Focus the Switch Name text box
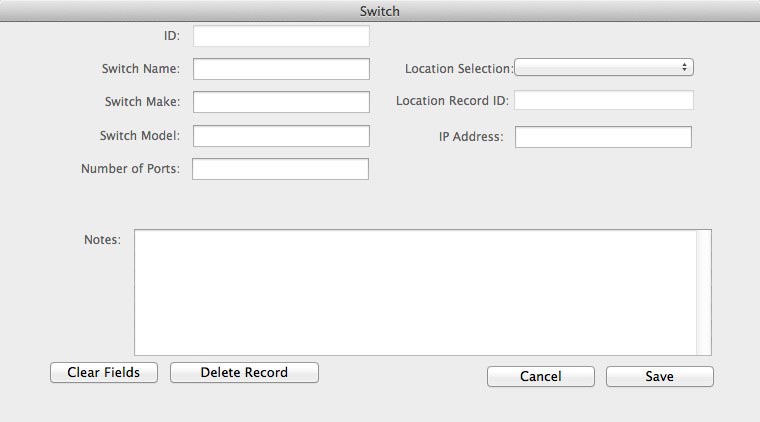 281,69
